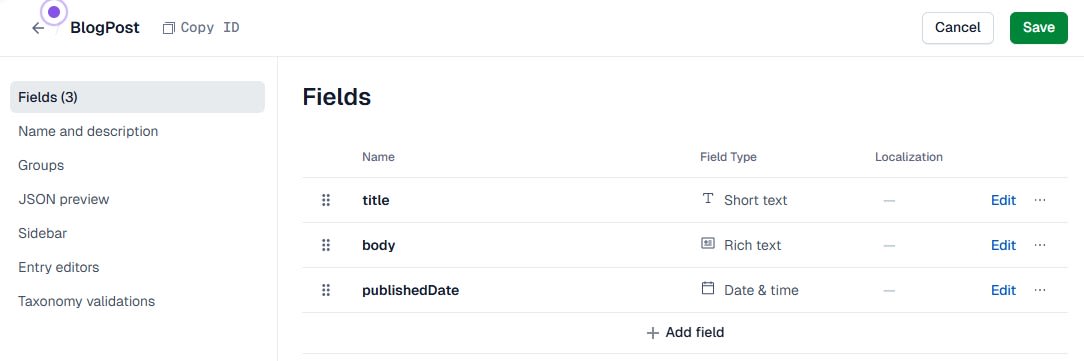Grab the drag handle for title field
This screenshot has height=361, width=1084.
click(x=326, y=201)
